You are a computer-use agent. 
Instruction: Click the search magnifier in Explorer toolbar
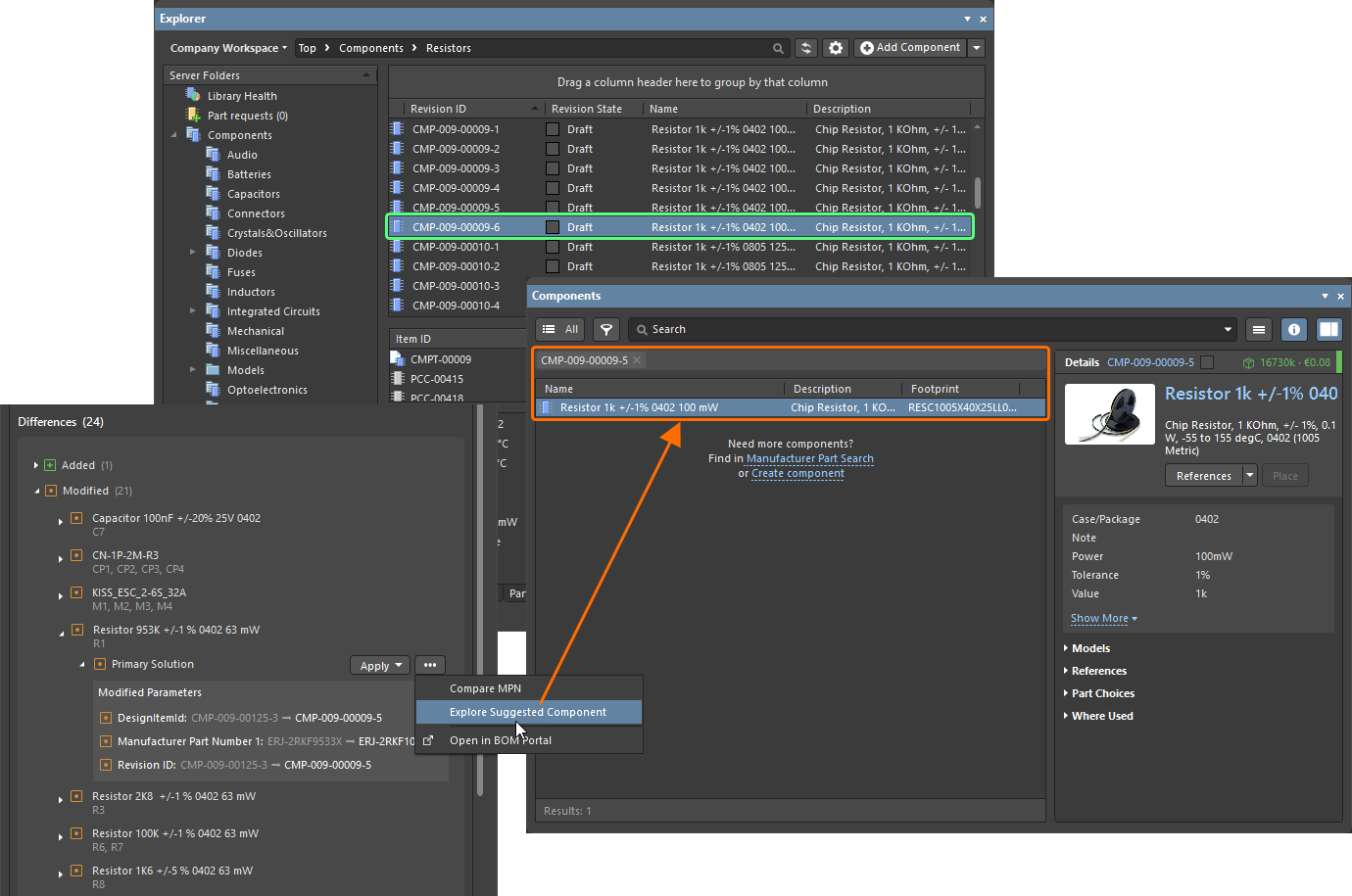pos(778,47)
